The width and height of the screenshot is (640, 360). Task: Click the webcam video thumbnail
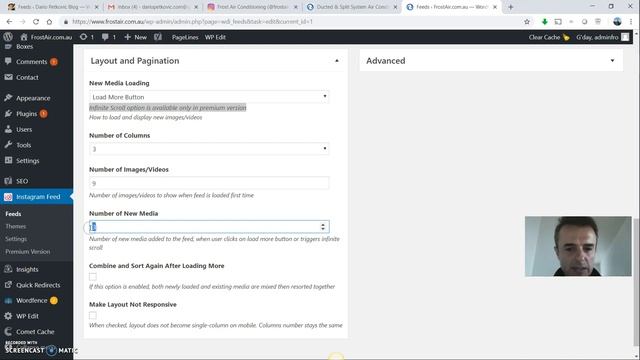[578, 246]
